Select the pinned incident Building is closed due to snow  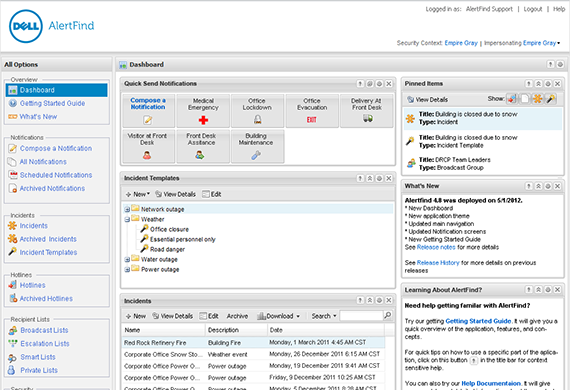[482, 118]
